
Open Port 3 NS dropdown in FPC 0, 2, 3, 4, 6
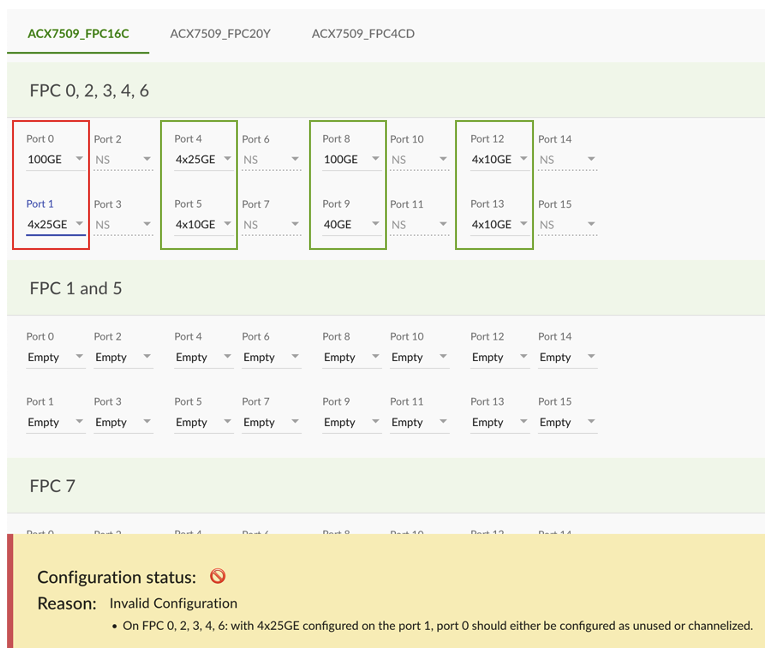[123, 225]
